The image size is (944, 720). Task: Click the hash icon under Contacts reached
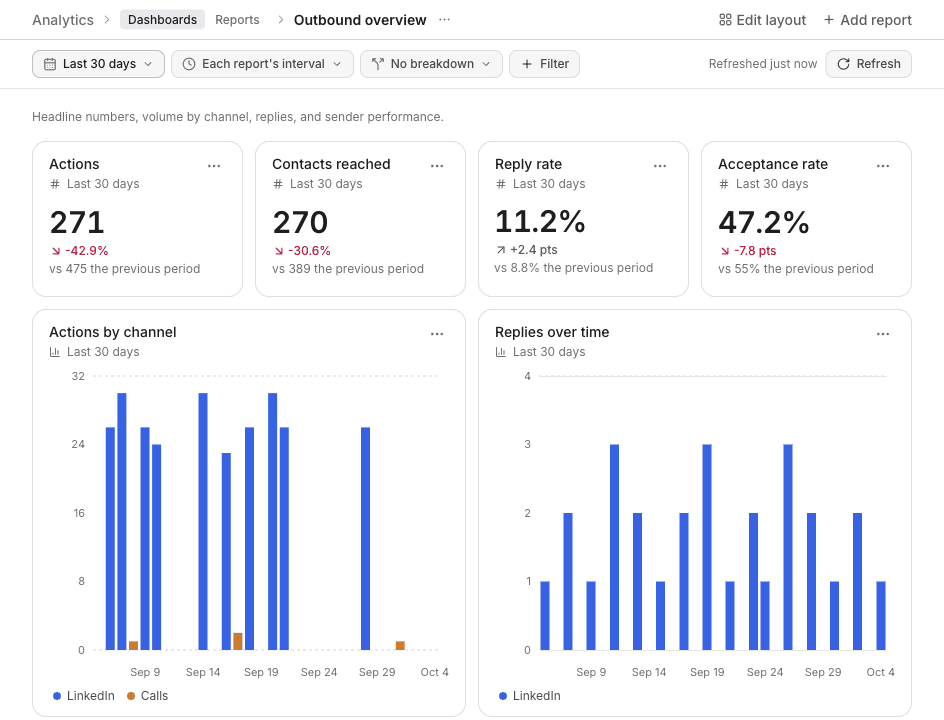[x=278, y=184]
